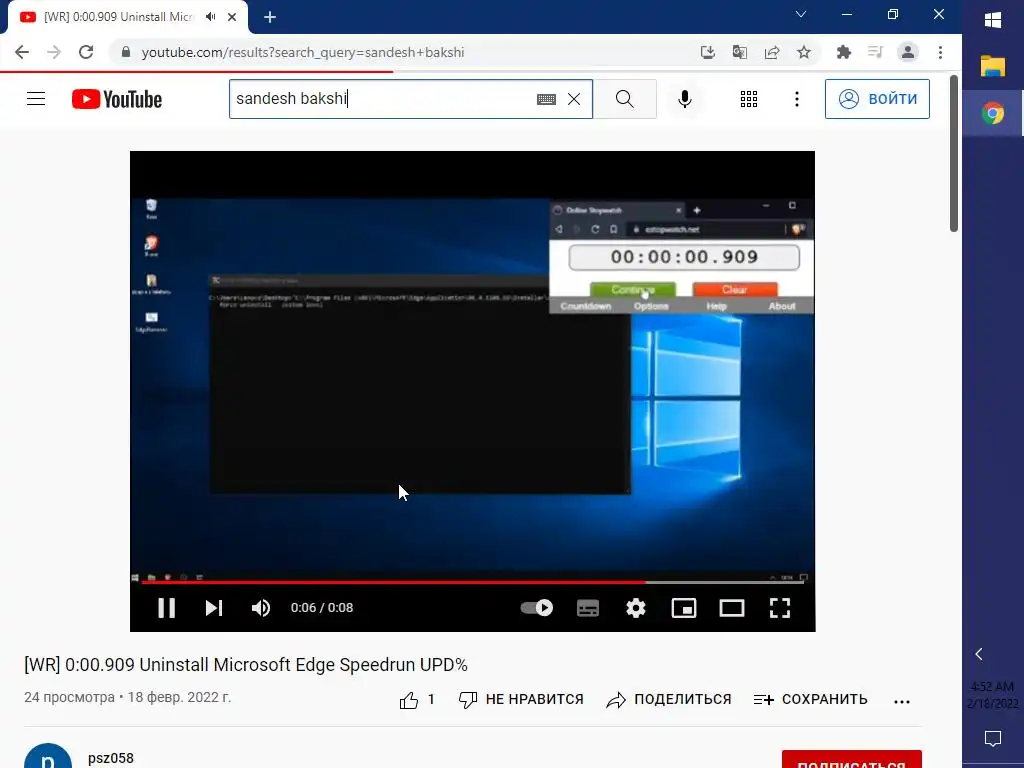Image resolution: width=1024 pixels, height=768 pixels.
Task: Click the address bar URL
Action: (x=303, y=52)
